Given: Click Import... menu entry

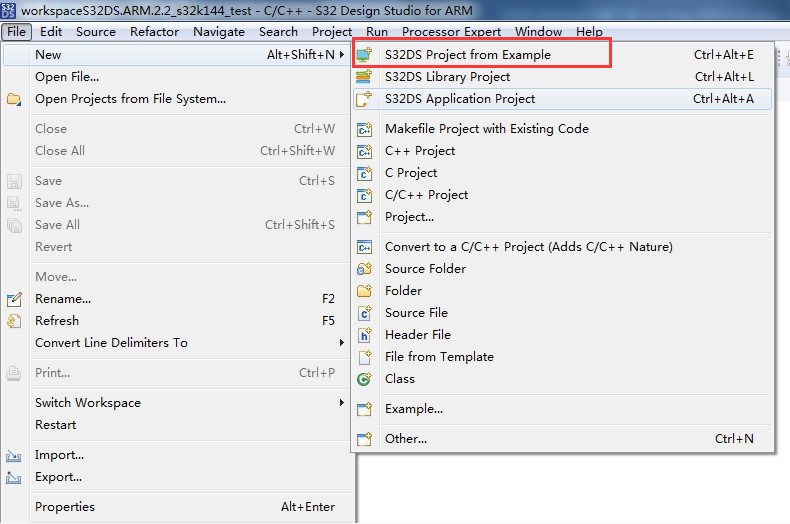Looking at the screenshot, I should coord(176,455).
